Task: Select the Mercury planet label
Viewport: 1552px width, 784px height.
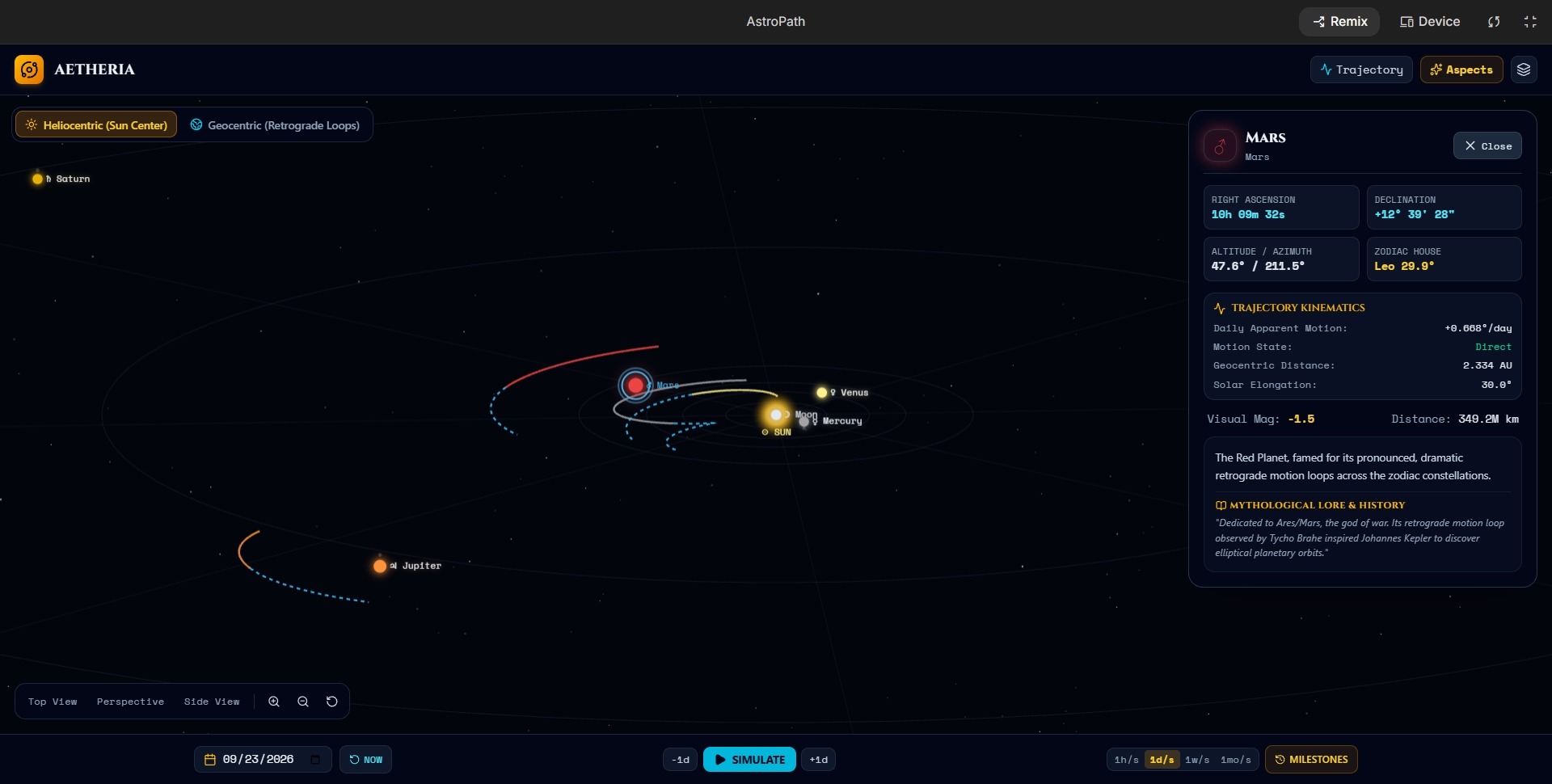Action: pos(841,421)
